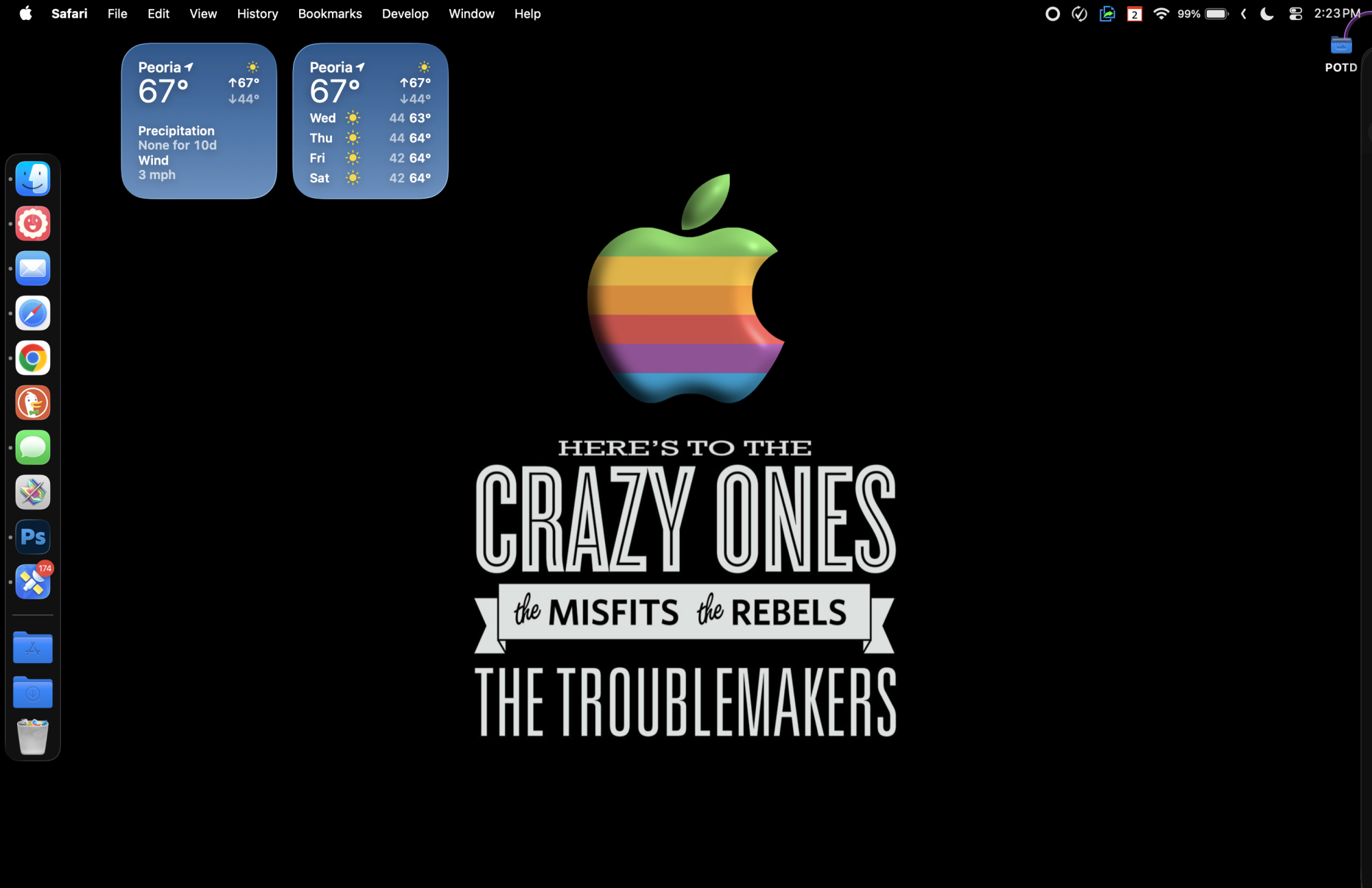Screen dimensions: 1372x888
Task: Open Control Center from the menu bar
Action: click(x=1295, y=14)
